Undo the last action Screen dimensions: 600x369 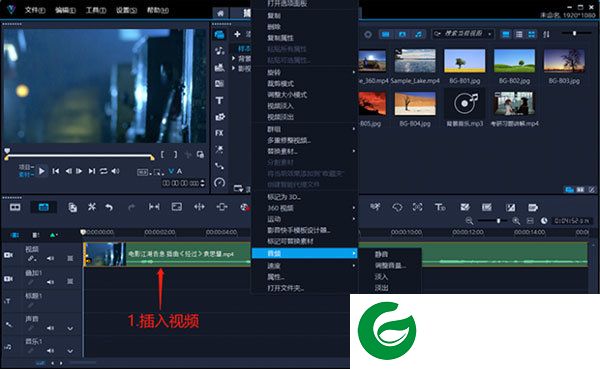[x=109, y=207]
